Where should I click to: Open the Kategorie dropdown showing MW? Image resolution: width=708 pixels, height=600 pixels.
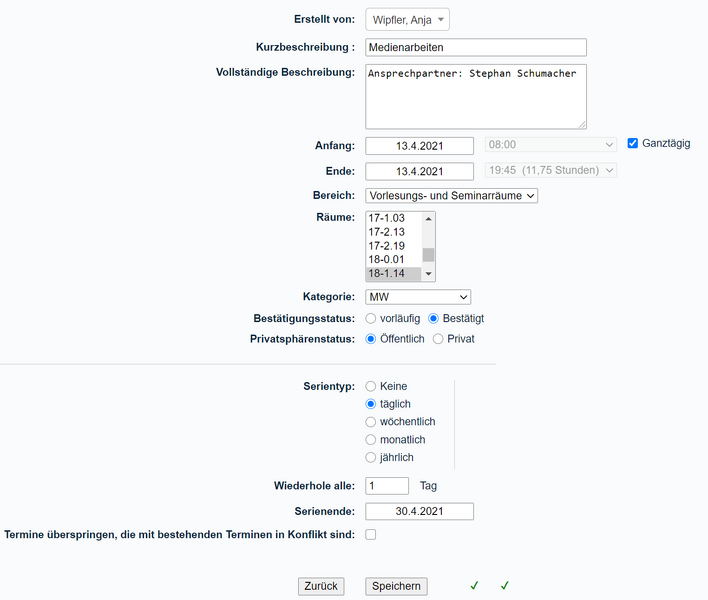click(x=418, y=297)
